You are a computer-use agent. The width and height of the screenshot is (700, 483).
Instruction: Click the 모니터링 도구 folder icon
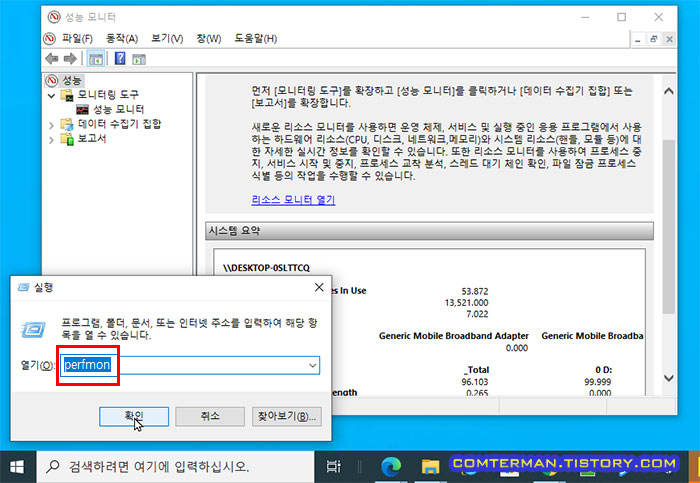[x=67, y=95]
